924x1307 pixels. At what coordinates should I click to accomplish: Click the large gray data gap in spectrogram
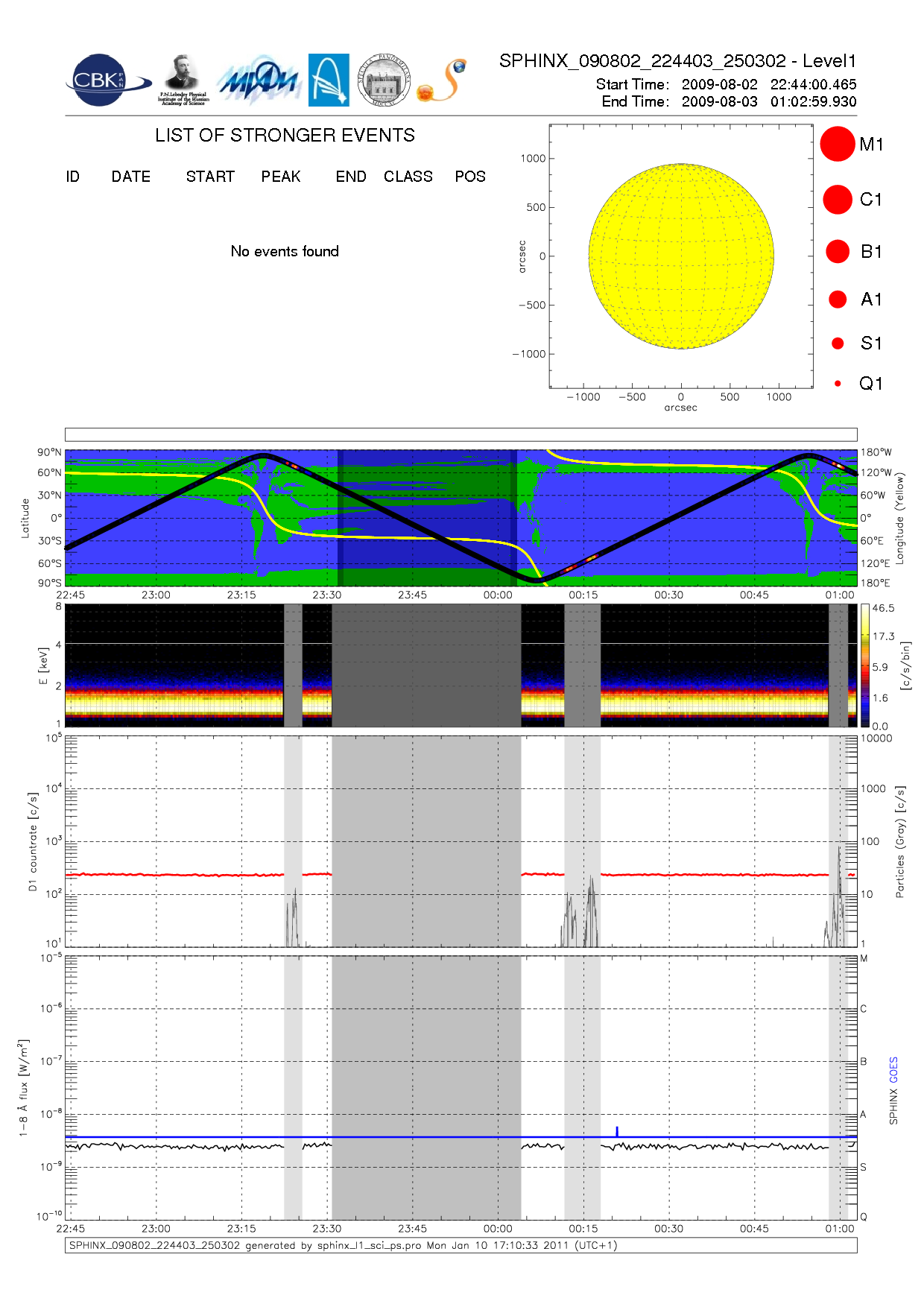click(x=426, y=665)
